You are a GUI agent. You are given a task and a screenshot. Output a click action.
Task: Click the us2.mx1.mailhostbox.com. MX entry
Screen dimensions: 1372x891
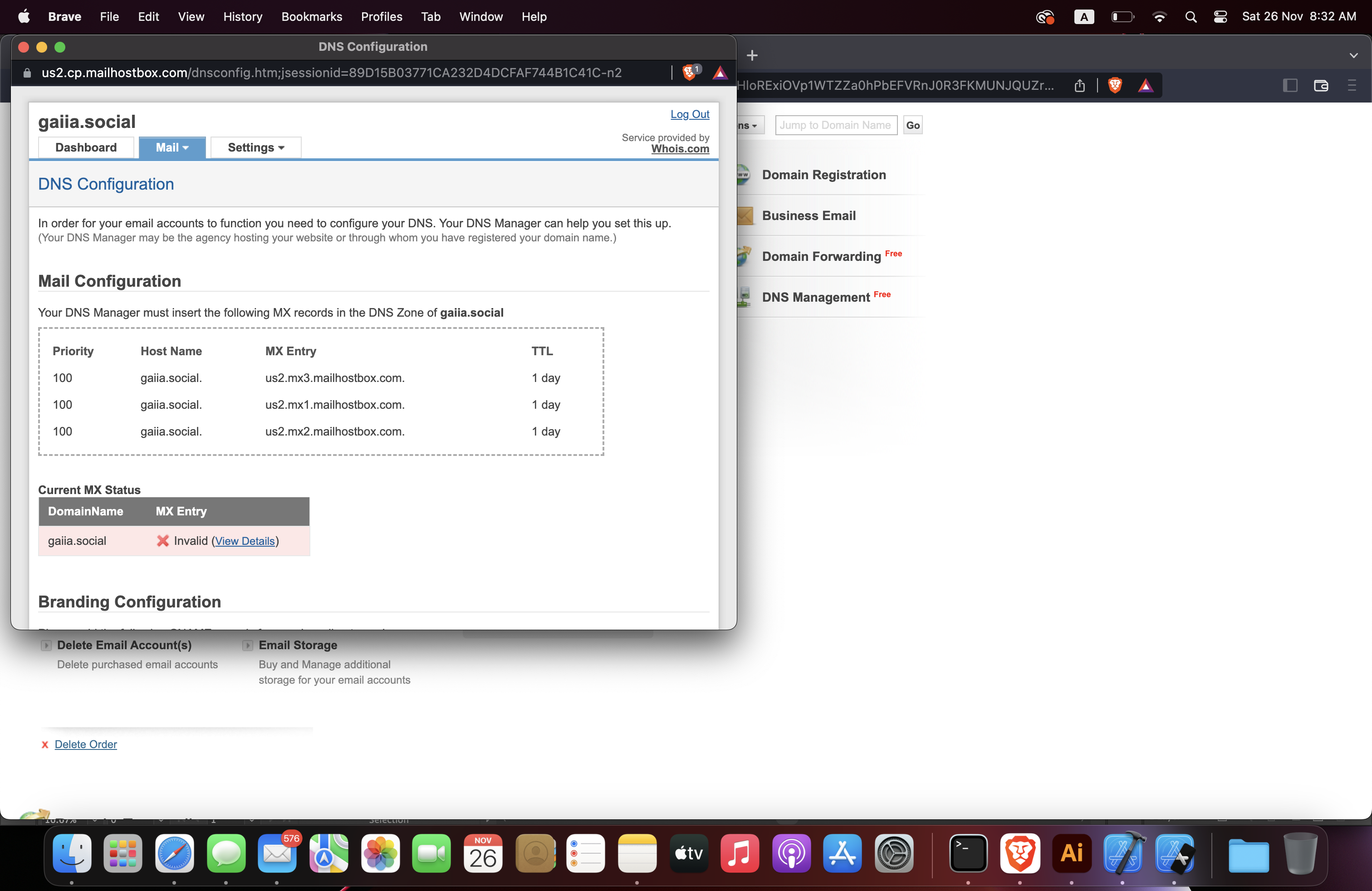pos(335,405)
